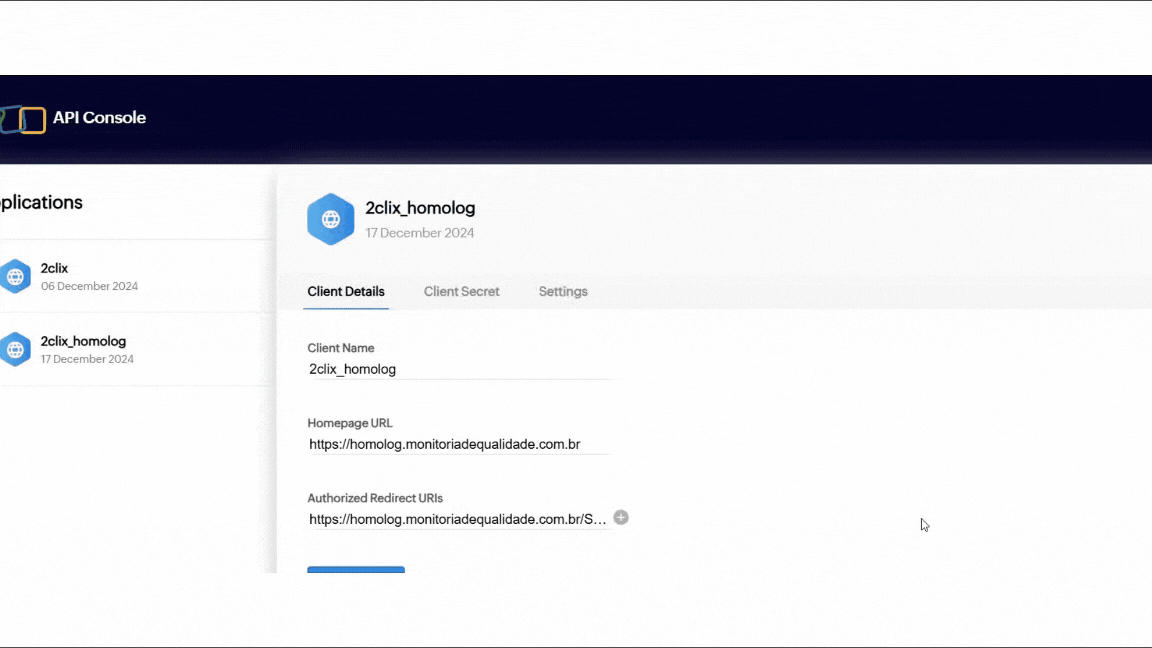Click the Zoho logo in header
The image size is (1152, 648).
pyautogui.click(x=24, y=120)
